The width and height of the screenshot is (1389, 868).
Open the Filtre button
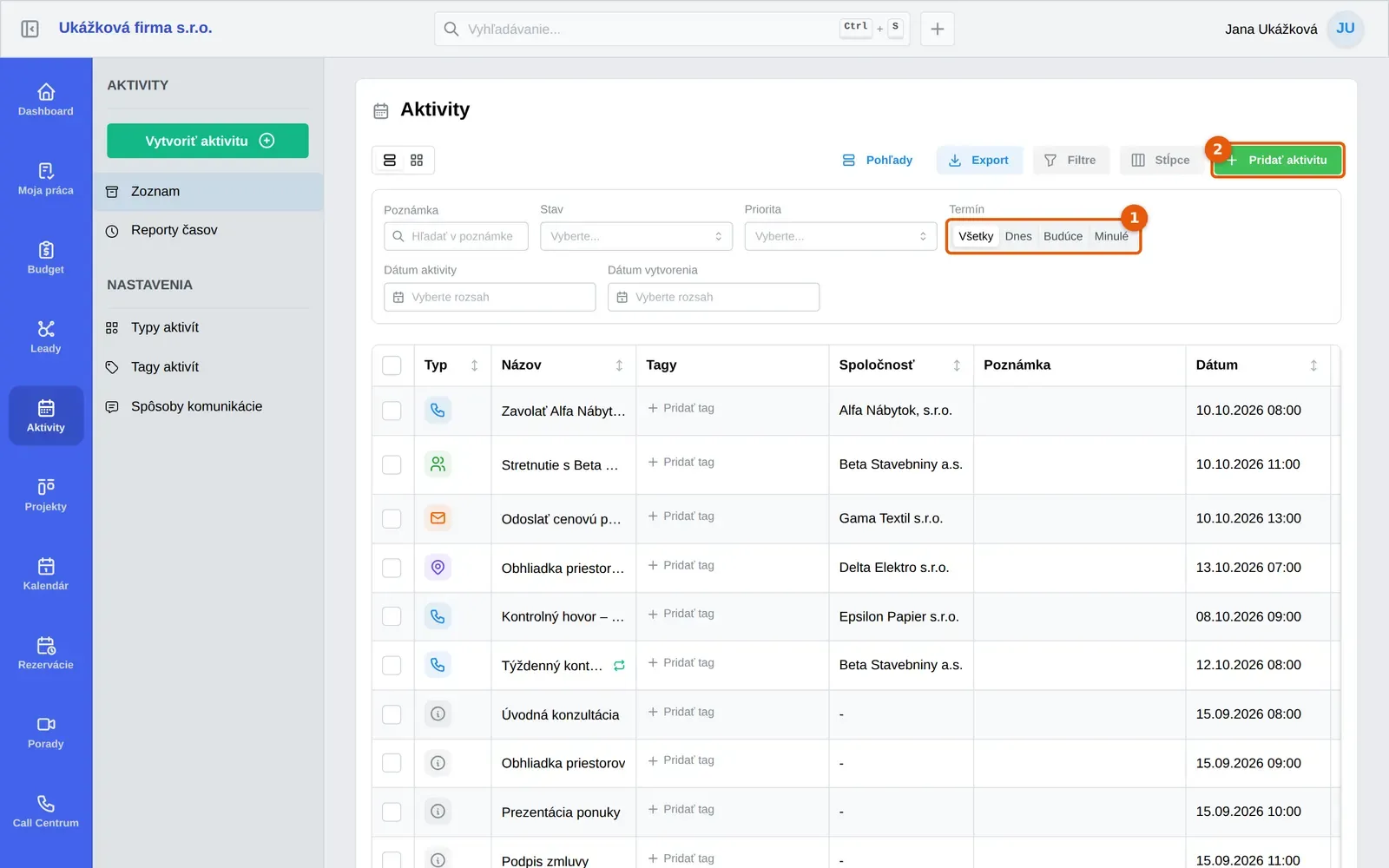[1070, 160]
